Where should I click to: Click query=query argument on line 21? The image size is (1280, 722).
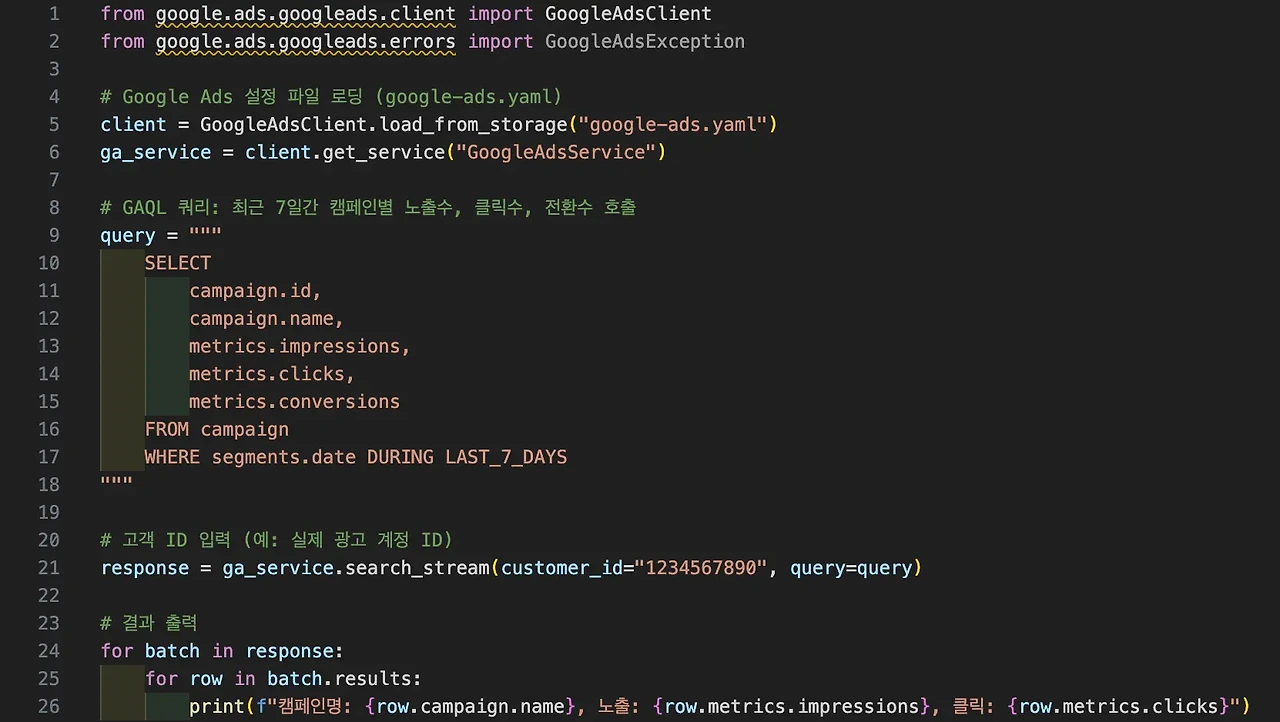coord(851,568)
